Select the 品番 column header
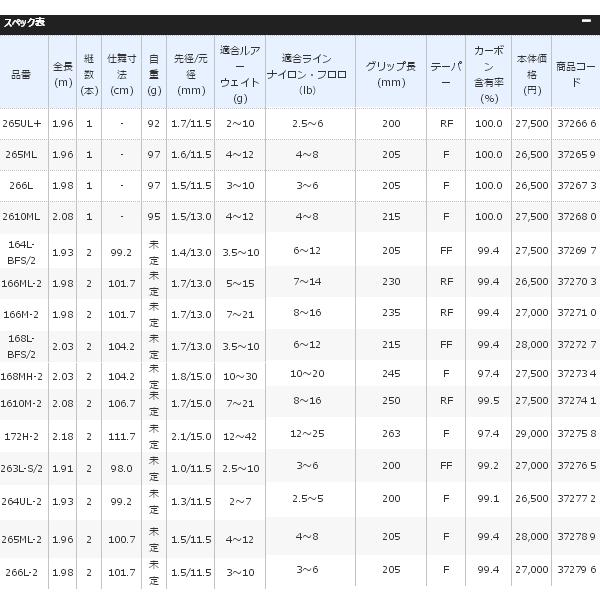Image resolution: width=600 pixels, height=600 pixels. coord(21,71)
